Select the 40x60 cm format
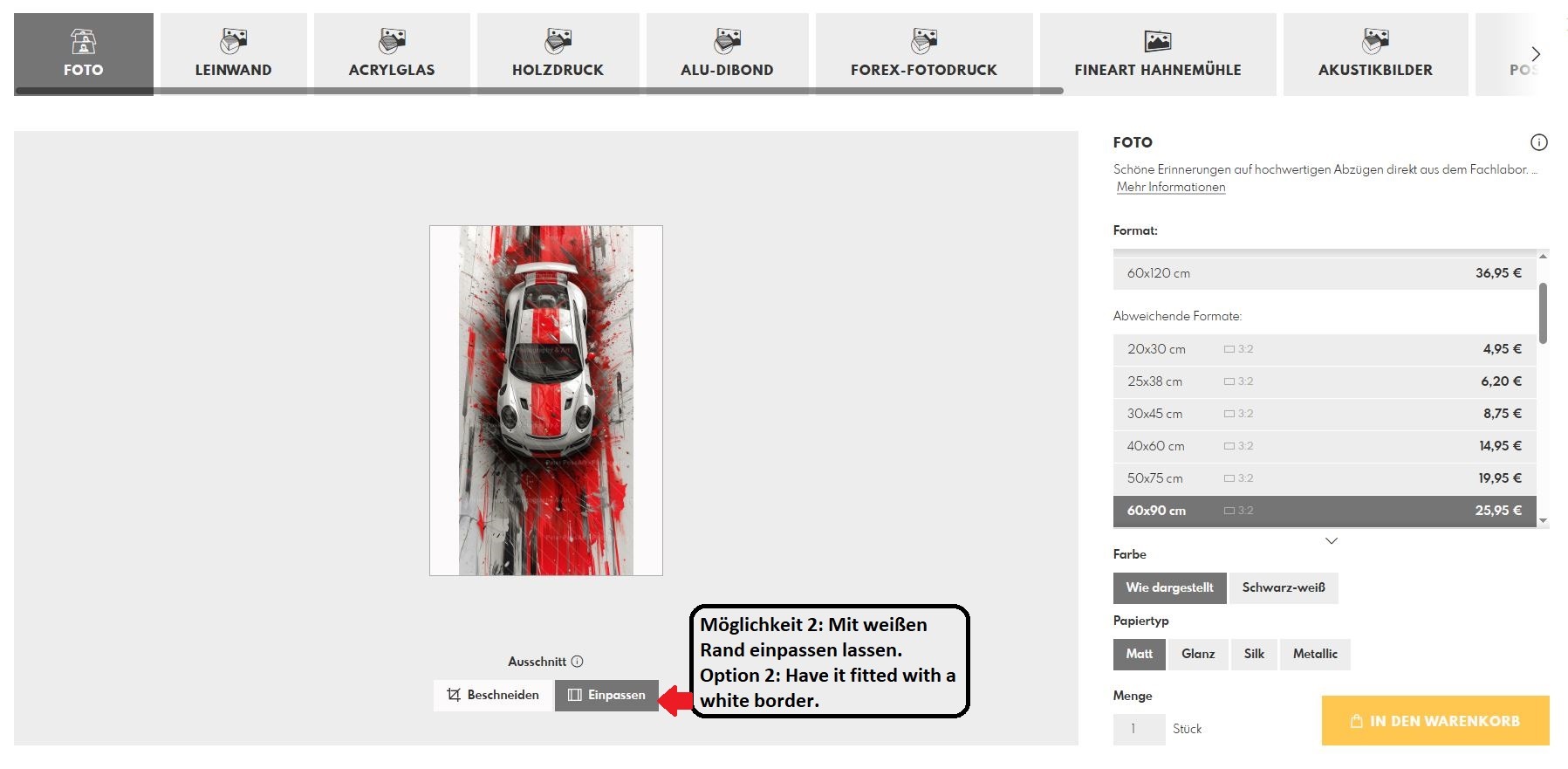The height and width of the screenshot is (769, 1568). pos(1325,446)
